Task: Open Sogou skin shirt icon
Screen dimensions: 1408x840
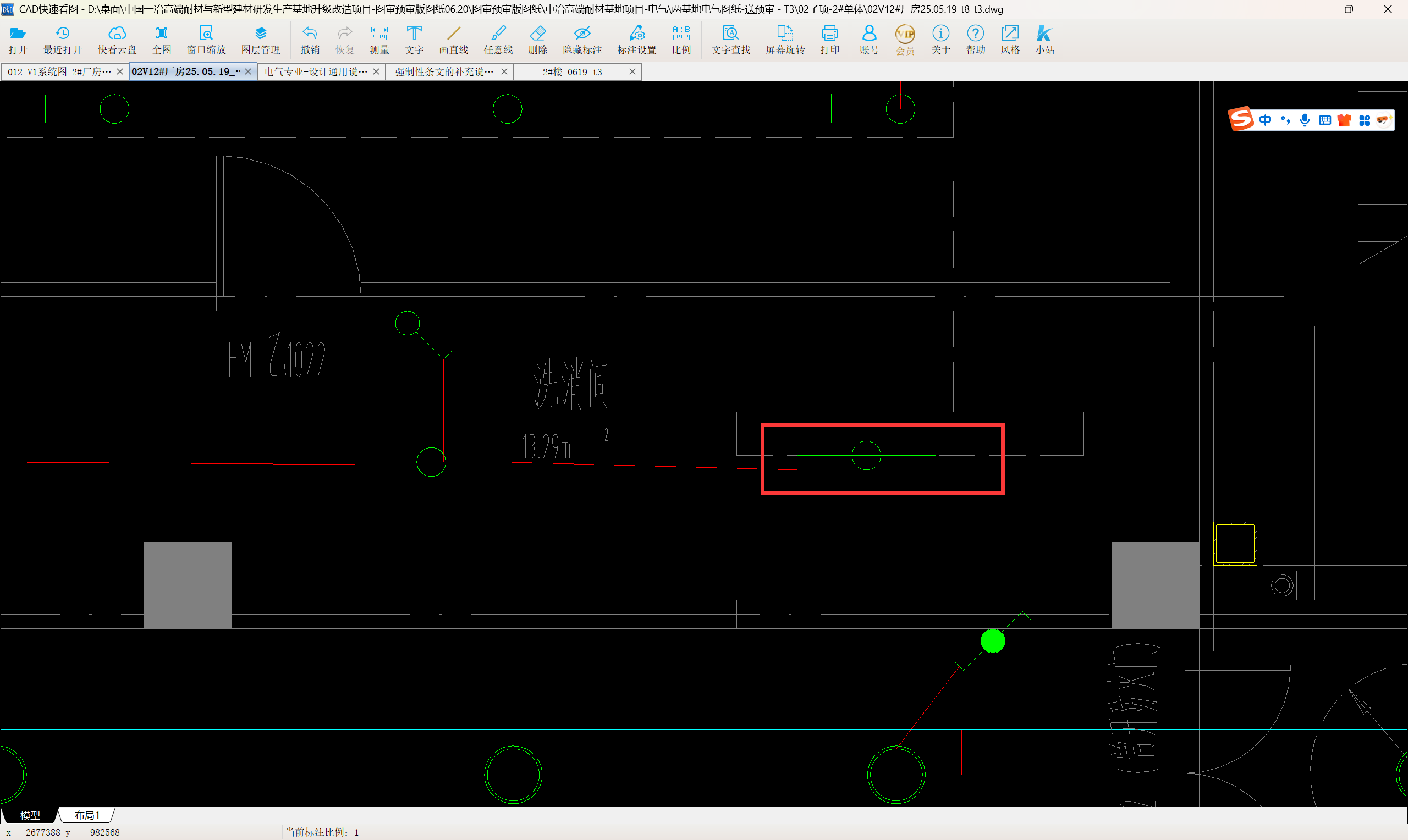Action: (1344, 120)
